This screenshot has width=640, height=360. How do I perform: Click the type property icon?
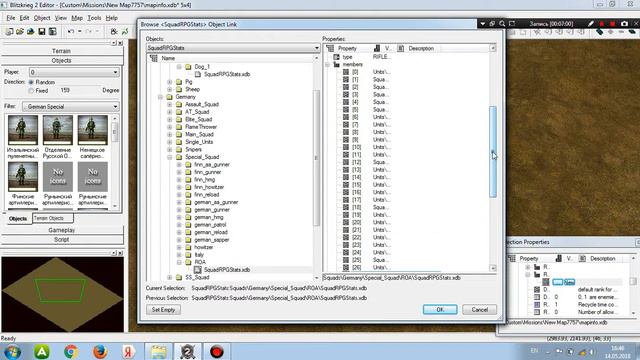pos(337,57)
